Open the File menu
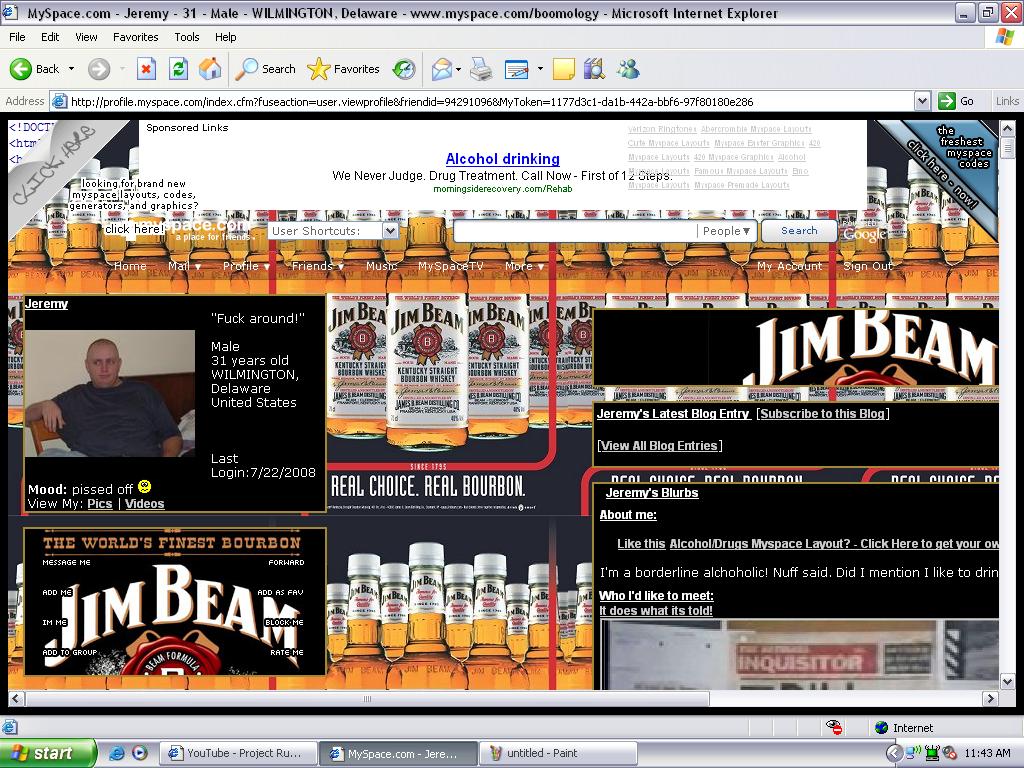Image resolution: width=1024 pixels, height=768 pixels. tap(17, 37)
